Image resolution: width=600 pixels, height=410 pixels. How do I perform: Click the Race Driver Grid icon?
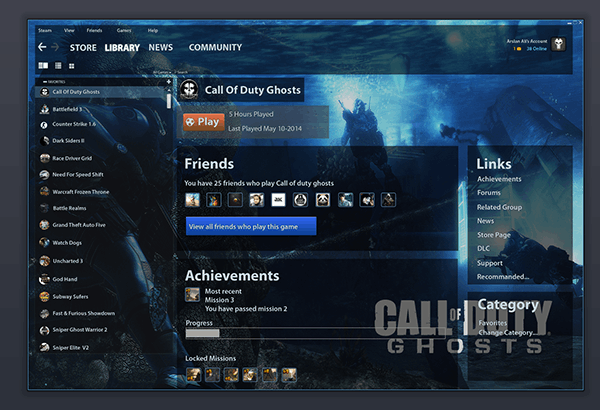pos(45,158)
